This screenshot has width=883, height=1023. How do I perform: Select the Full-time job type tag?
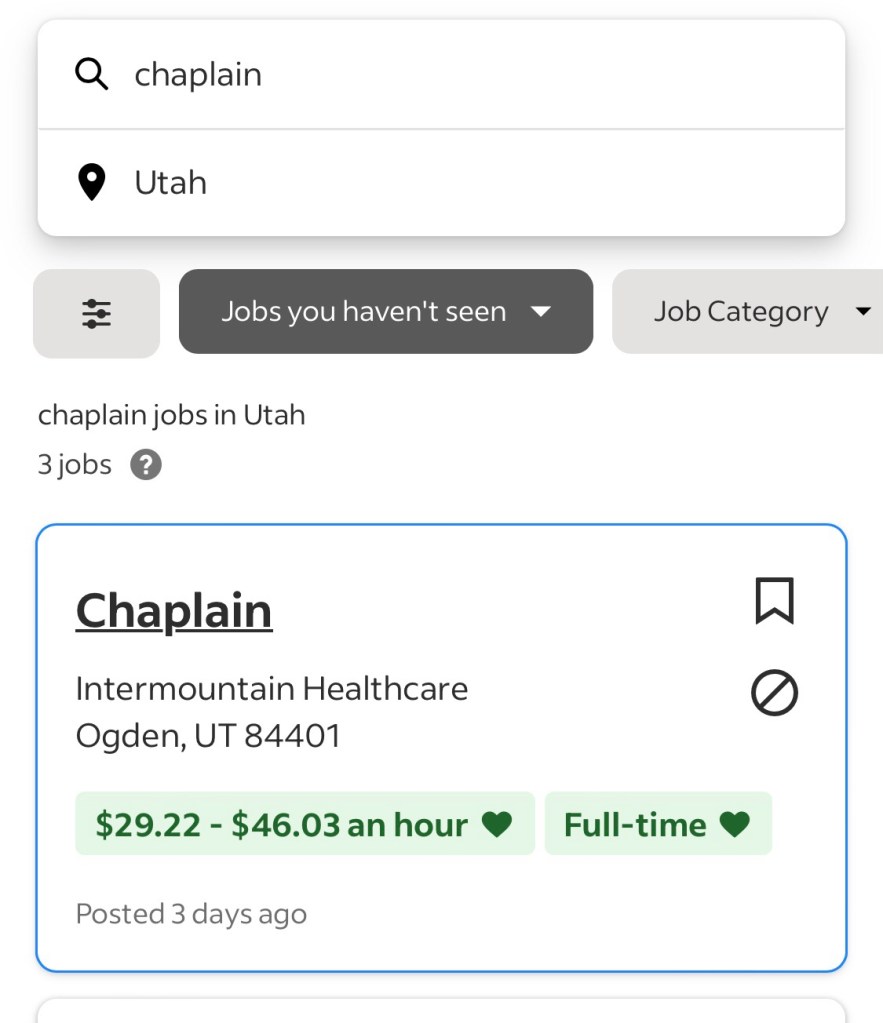tap(635, 825)
